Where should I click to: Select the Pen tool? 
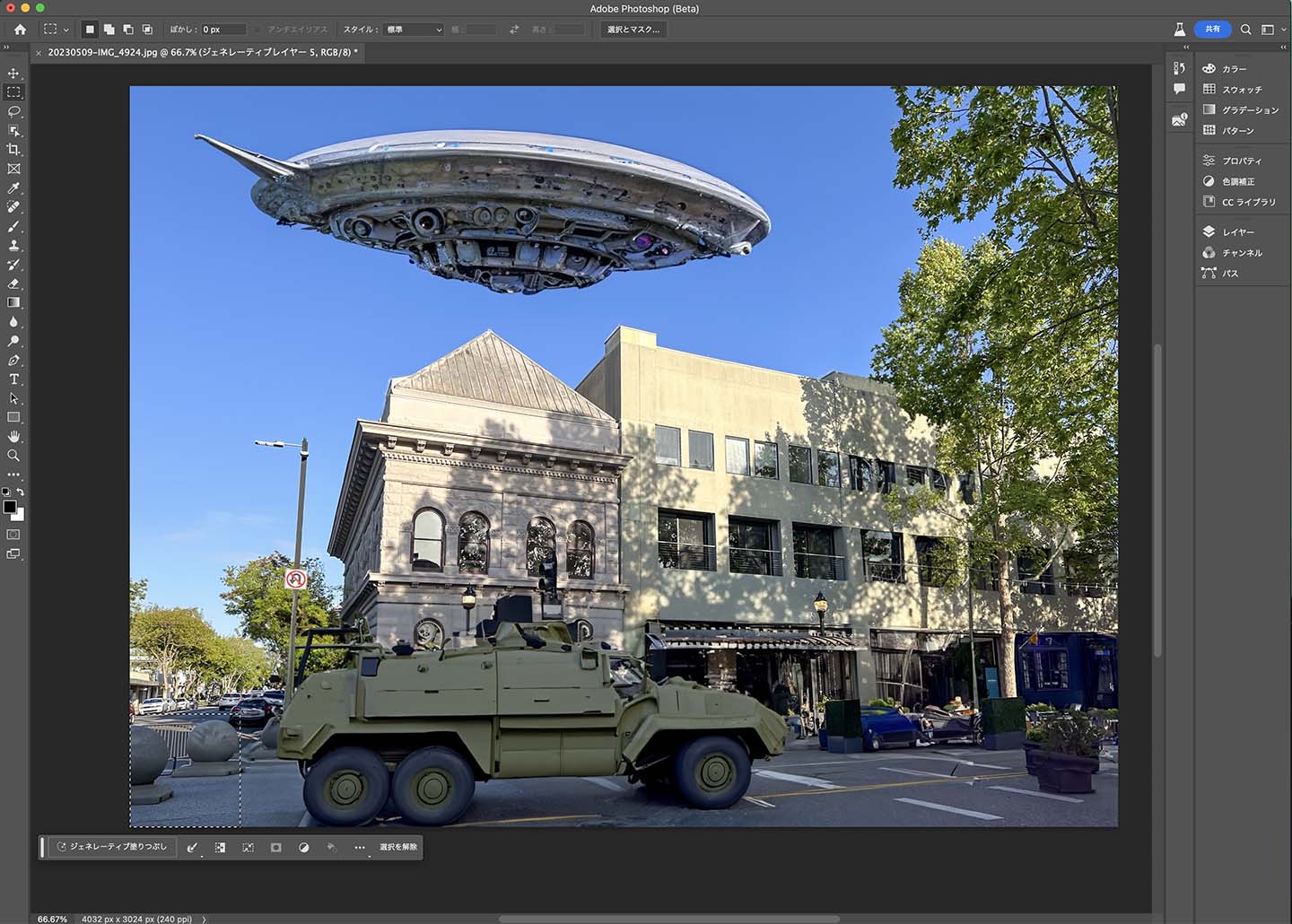[13, 360]
